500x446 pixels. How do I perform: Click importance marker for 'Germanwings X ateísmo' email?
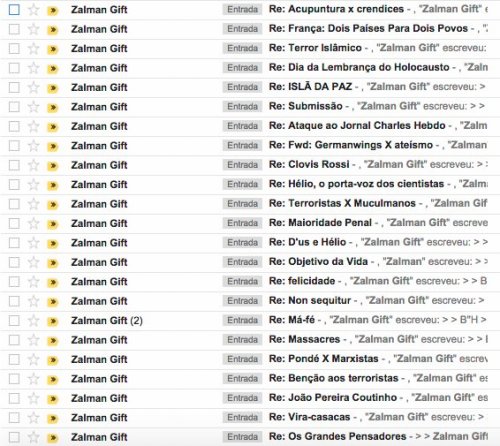pos(53,147)
